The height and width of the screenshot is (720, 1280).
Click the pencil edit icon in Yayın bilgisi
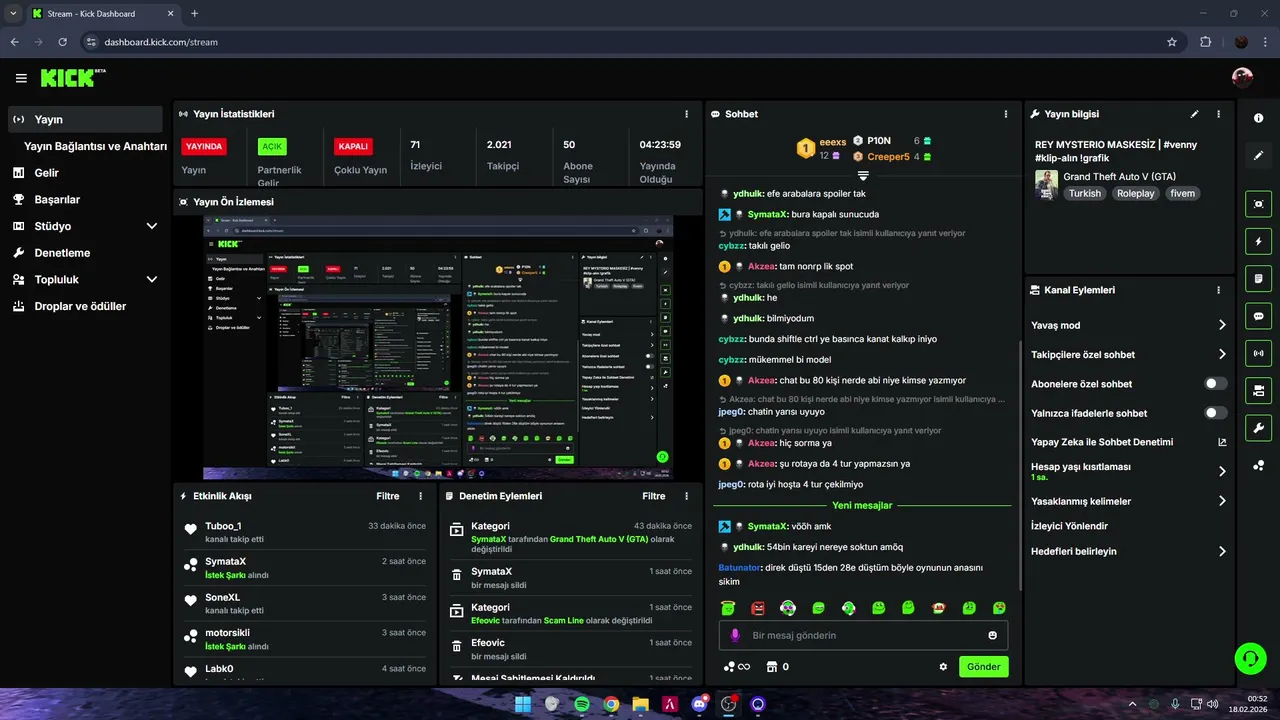pos(1195,114)
